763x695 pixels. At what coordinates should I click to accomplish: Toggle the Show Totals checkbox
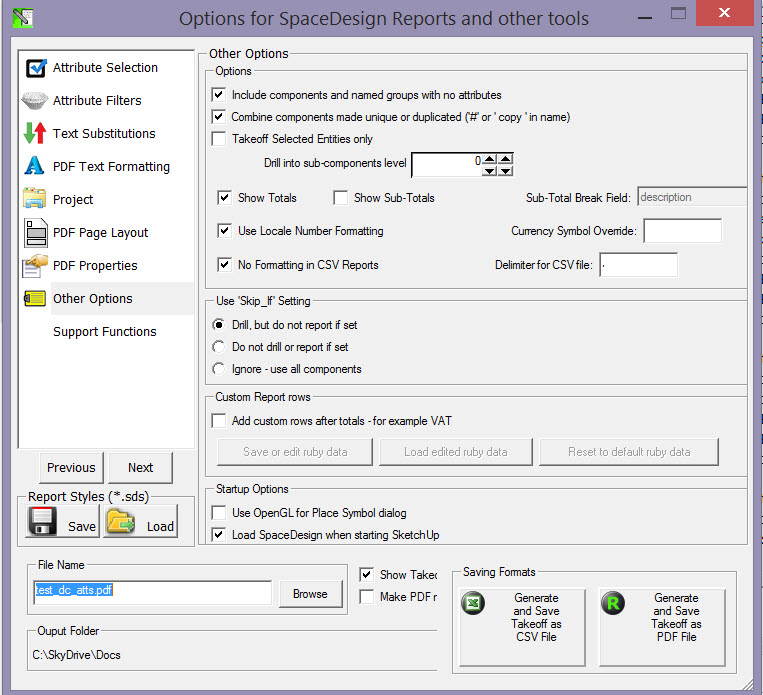pos(224,198)
